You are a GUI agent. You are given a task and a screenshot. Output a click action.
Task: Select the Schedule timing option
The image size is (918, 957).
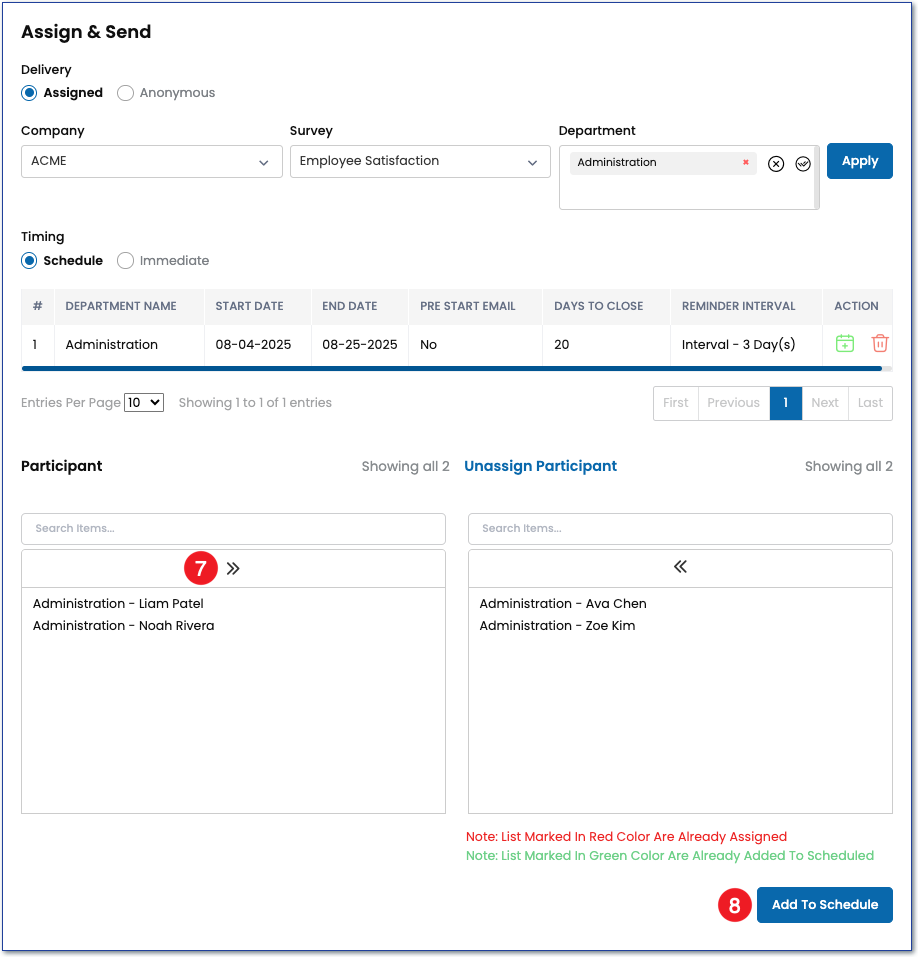click(x=29, y=261)
